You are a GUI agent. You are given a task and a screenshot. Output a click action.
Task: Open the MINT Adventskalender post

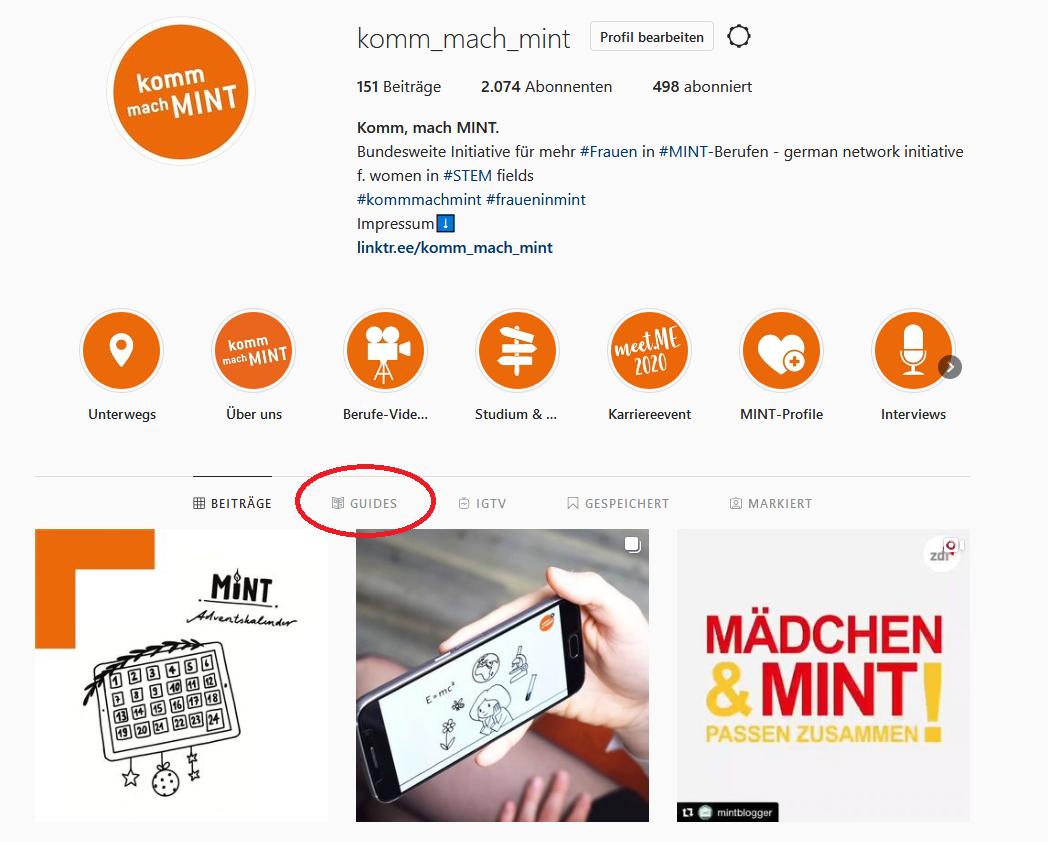181,675
